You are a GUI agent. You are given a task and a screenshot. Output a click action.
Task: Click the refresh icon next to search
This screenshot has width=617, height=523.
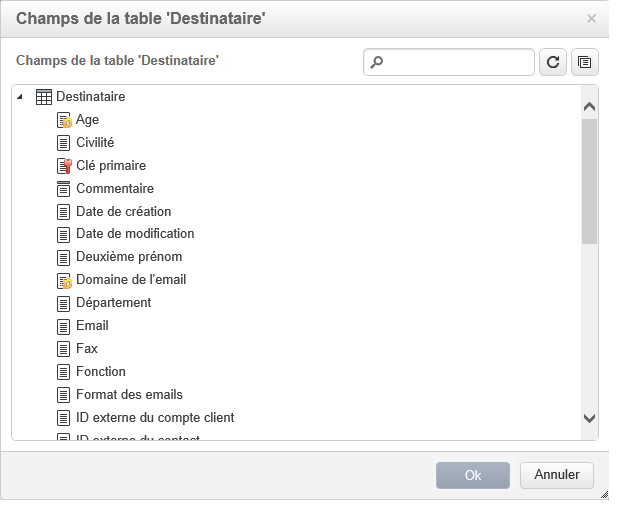[552, 62]
